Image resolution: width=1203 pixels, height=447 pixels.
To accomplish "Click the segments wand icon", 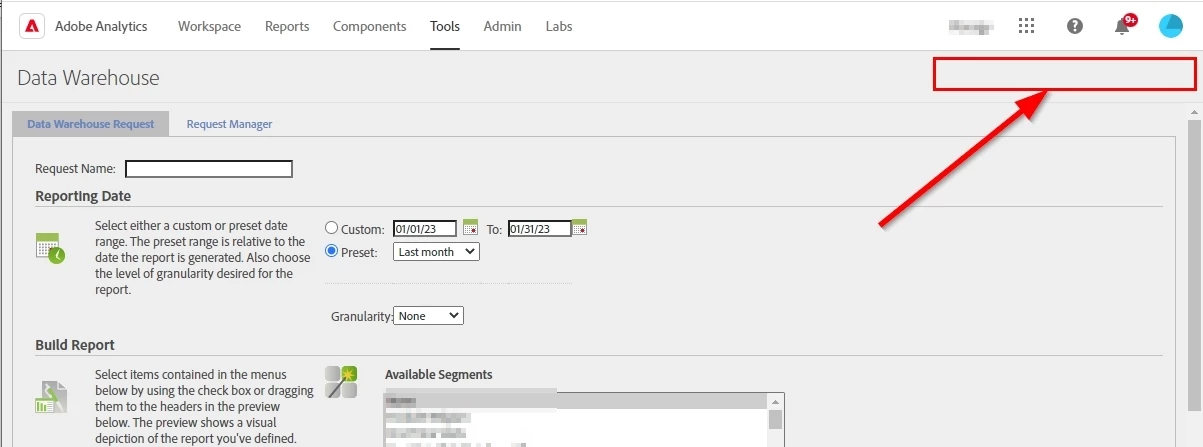I will tap(341, 381).
